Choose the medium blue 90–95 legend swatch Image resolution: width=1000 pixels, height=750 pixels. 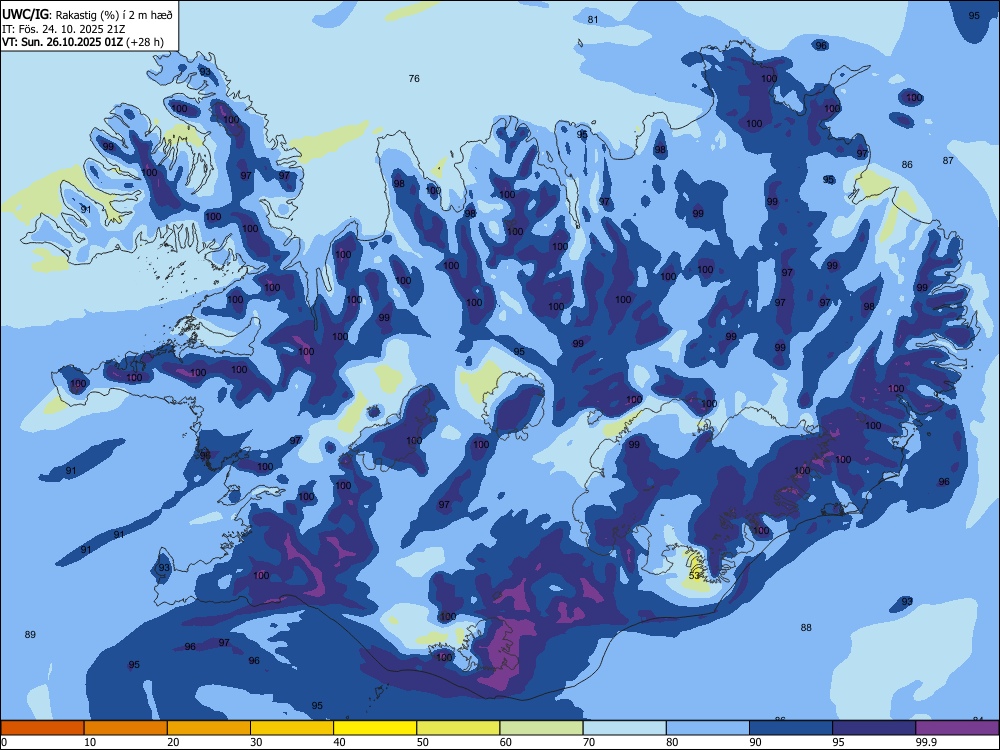(x=791, y=728)
